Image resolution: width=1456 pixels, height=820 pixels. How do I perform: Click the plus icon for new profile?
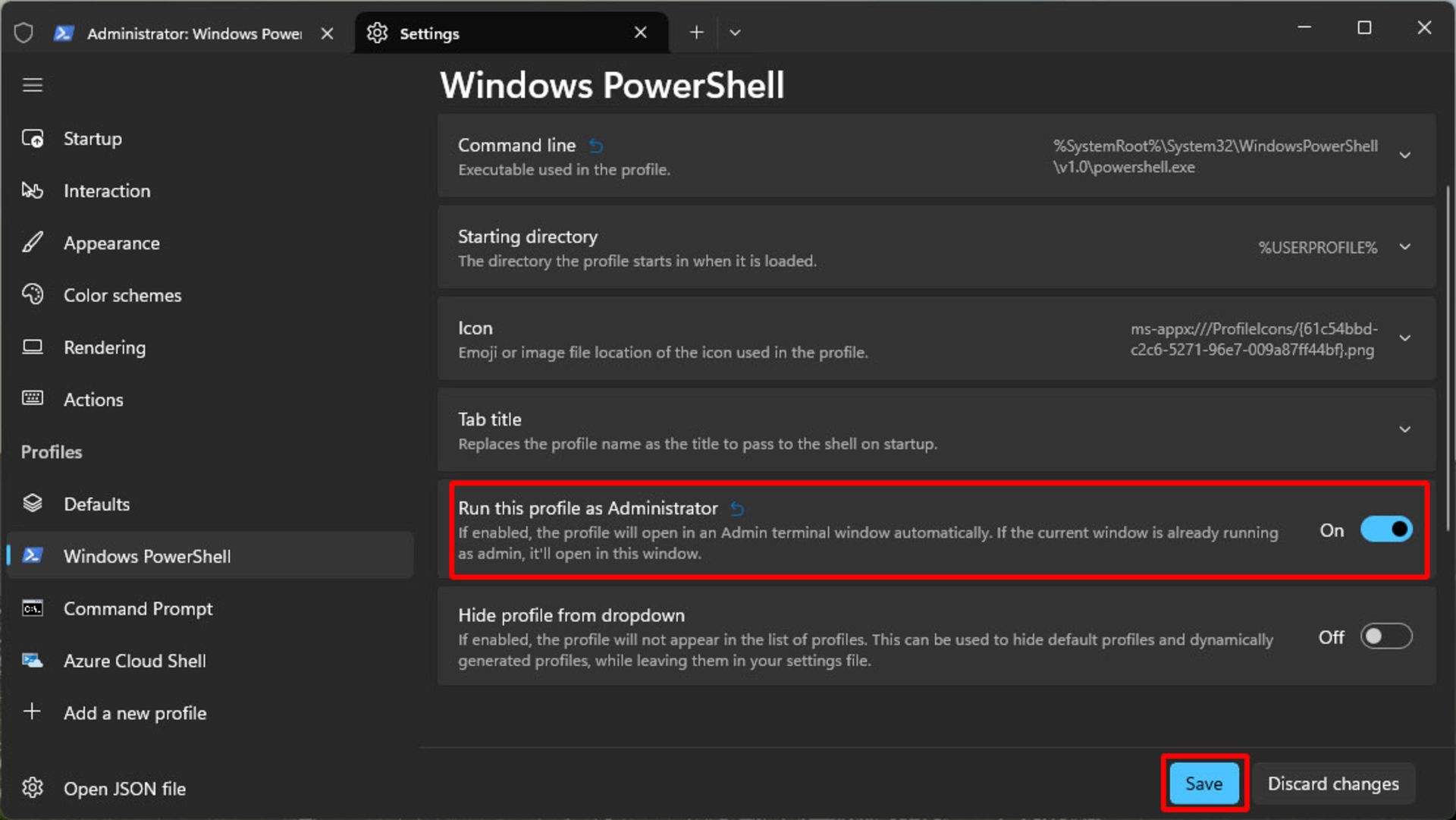point(32,712)
